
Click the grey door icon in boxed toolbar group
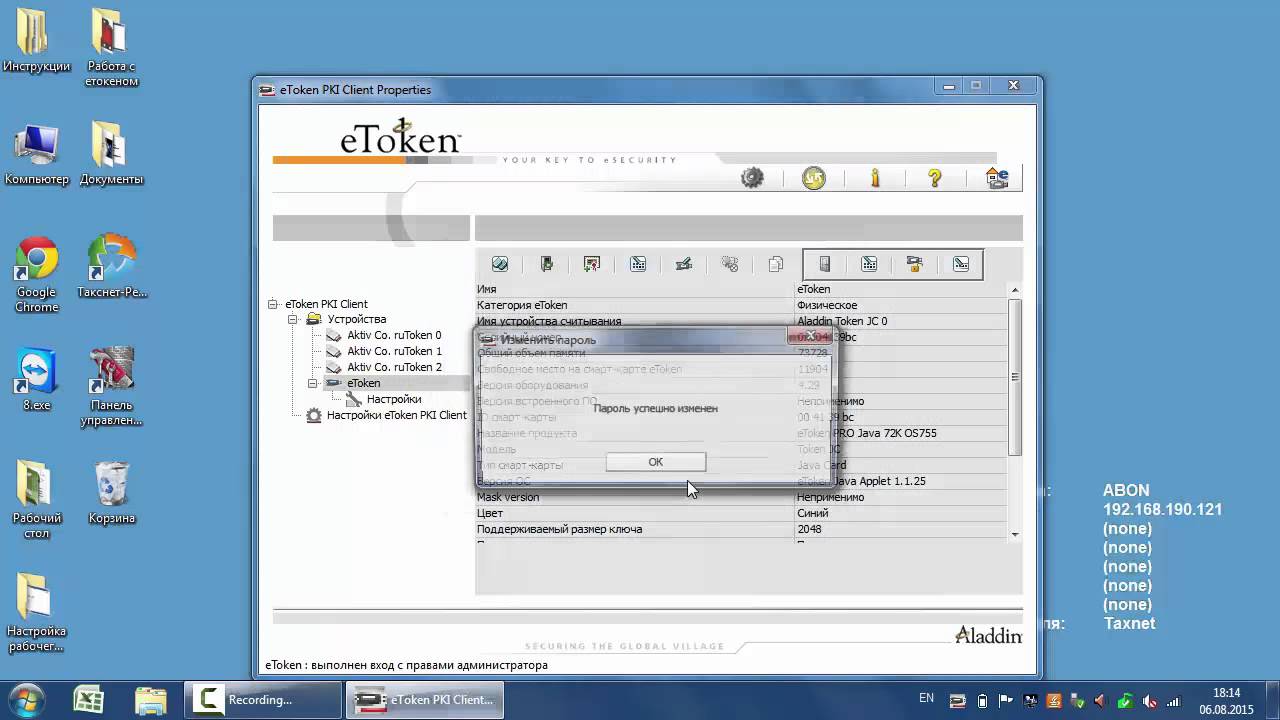point(824,264)
